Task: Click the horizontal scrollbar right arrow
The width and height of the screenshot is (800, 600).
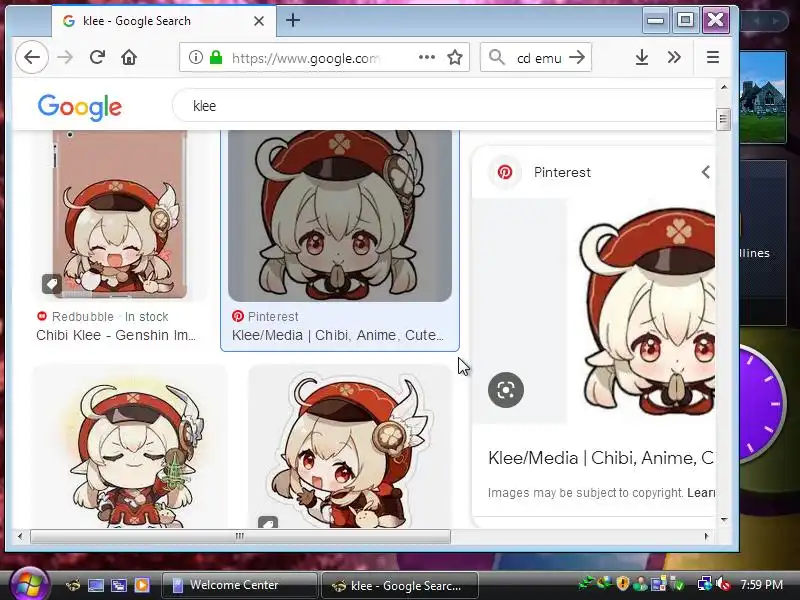Action: point(707,536)
